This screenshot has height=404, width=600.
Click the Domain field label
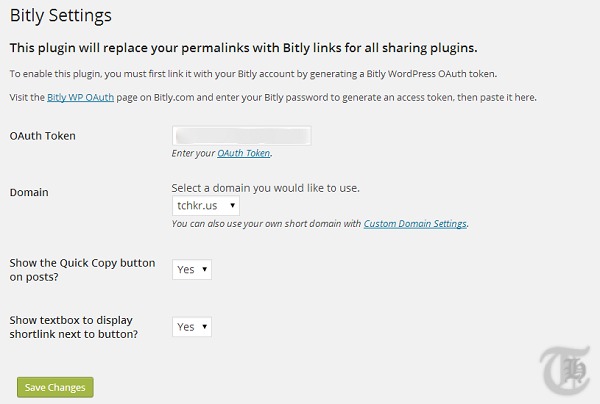(x=29, y=192)
